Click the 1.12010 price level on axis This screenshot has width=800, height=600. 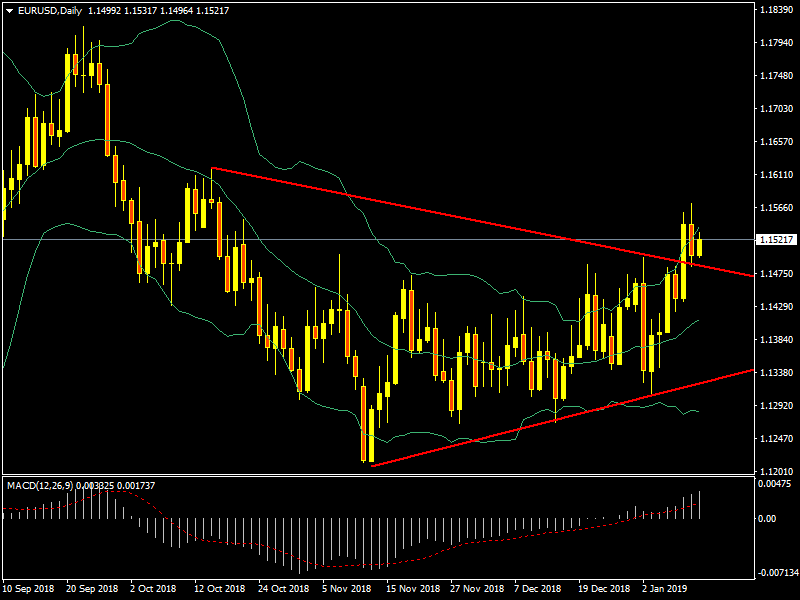[x=777, y=471]
